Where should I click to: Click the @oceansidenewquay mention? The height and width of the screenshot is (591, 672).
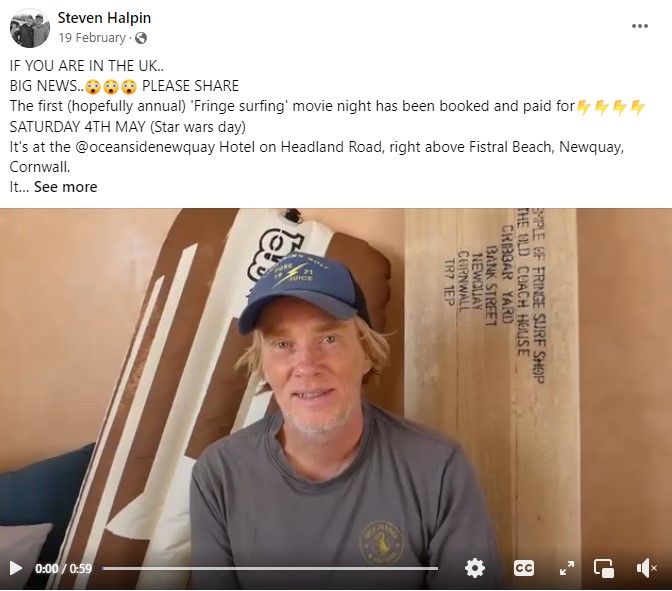(145, 147)
